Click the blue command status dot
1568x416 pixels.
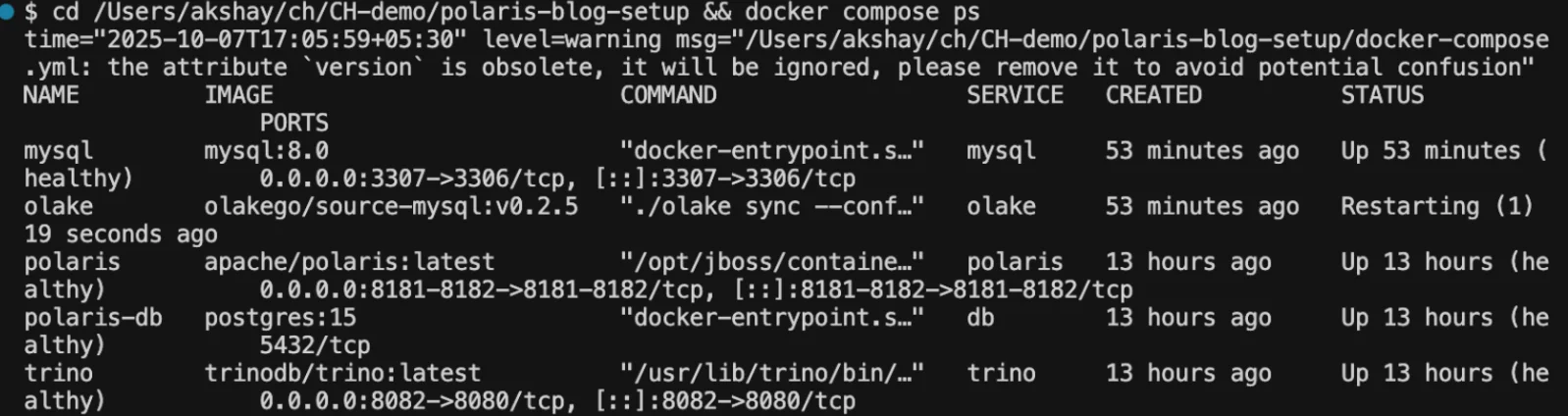(x=7, y=12)
